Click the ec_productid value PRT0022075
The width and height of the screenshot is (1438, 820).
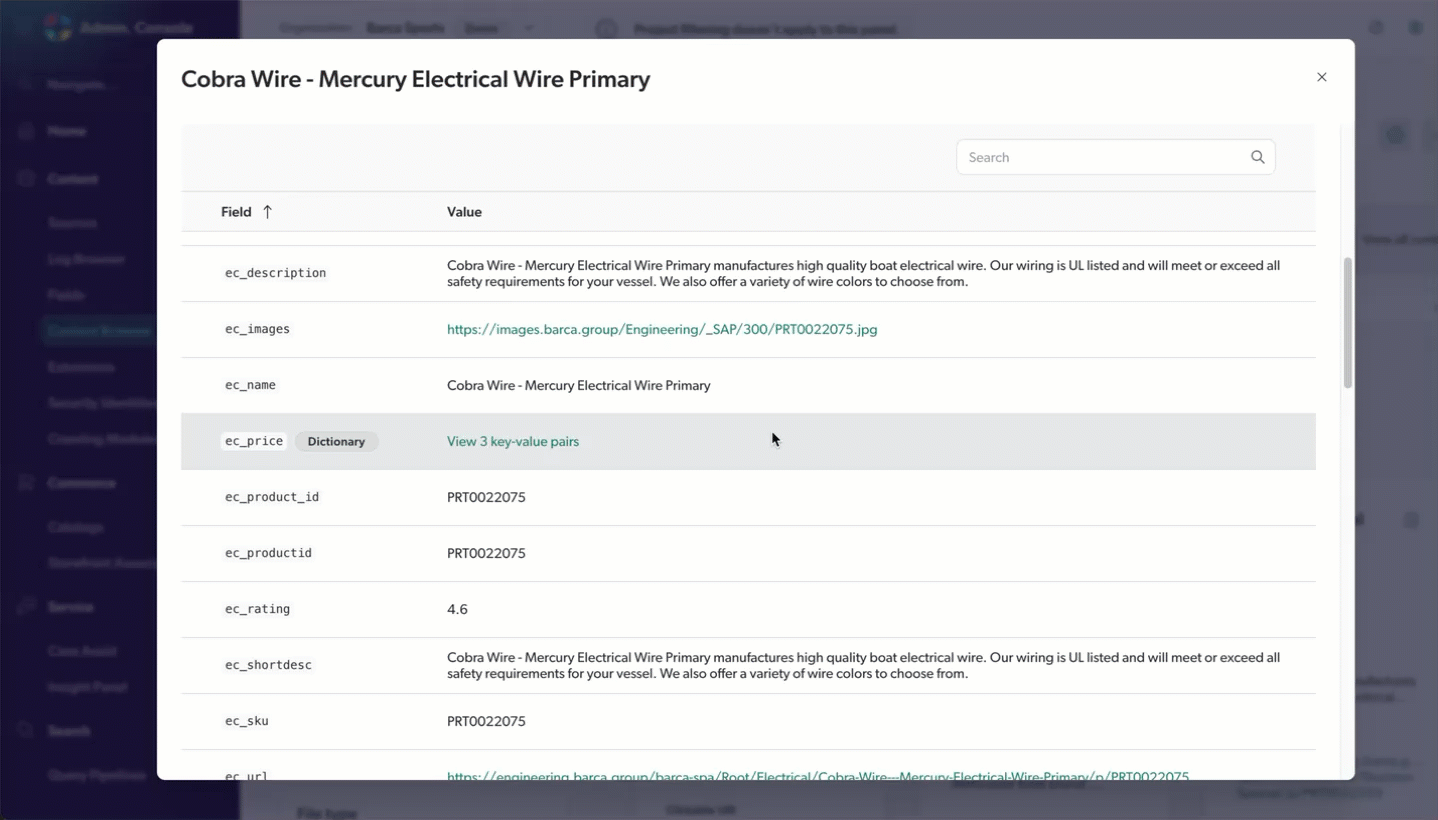click(486, 553)
